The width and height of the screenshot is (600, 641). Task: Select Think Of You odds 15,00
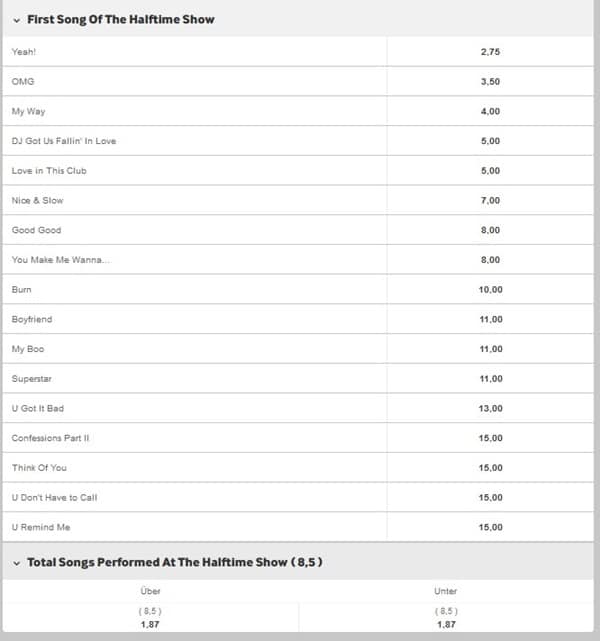[x=490, y=468]
